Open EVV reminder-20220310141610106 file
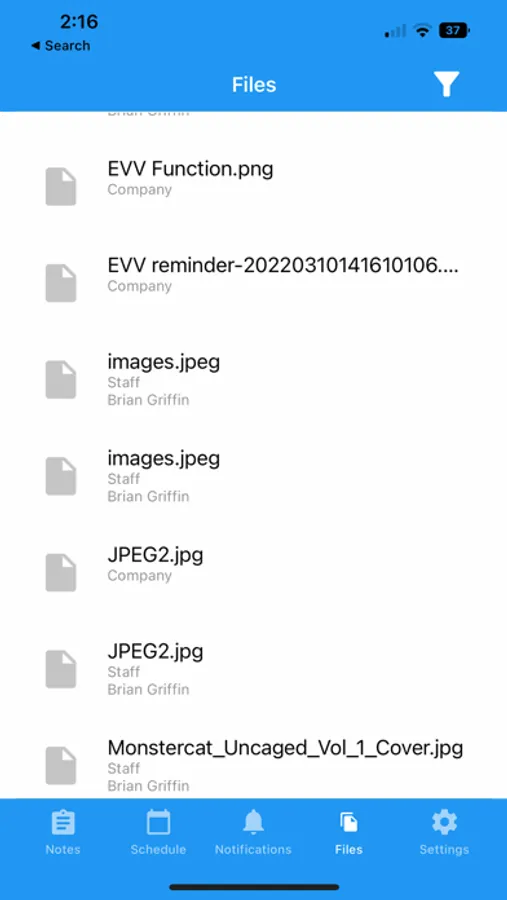This screenshot has width=507, height=900. (253, 274)
